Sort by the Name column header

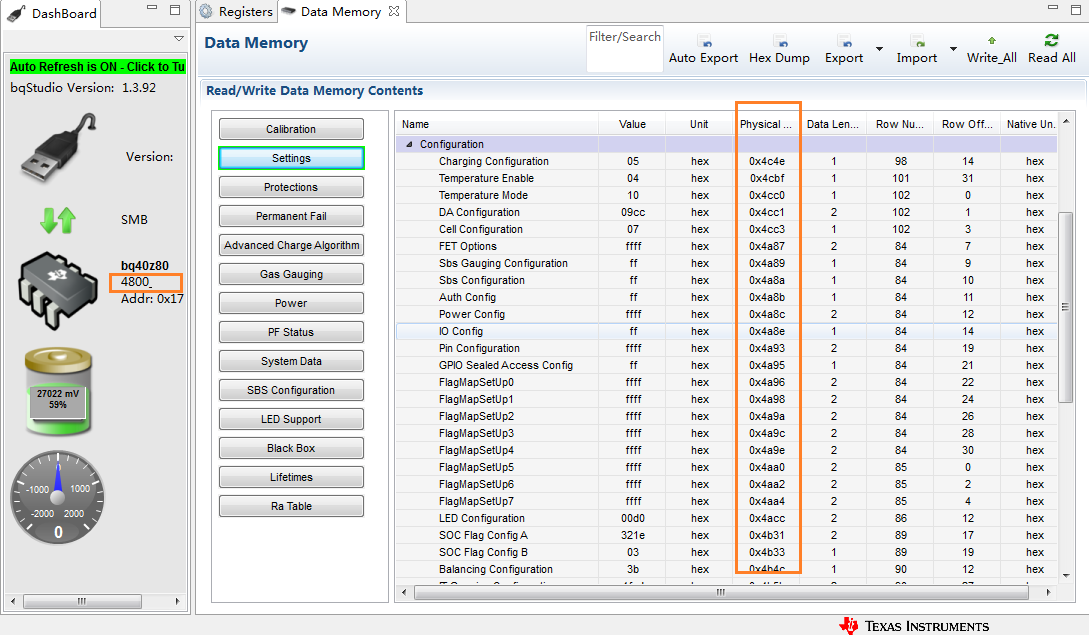497,124
